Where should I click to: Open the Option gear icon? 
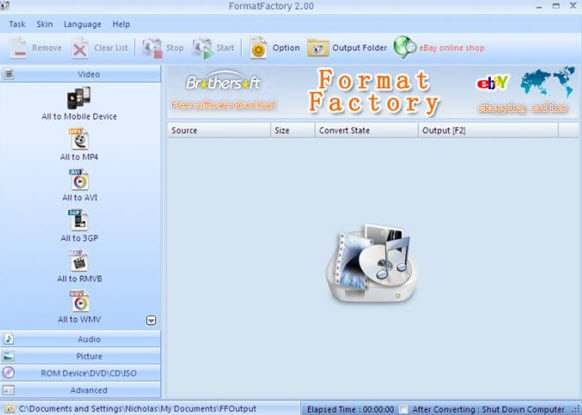coord(258,48)
